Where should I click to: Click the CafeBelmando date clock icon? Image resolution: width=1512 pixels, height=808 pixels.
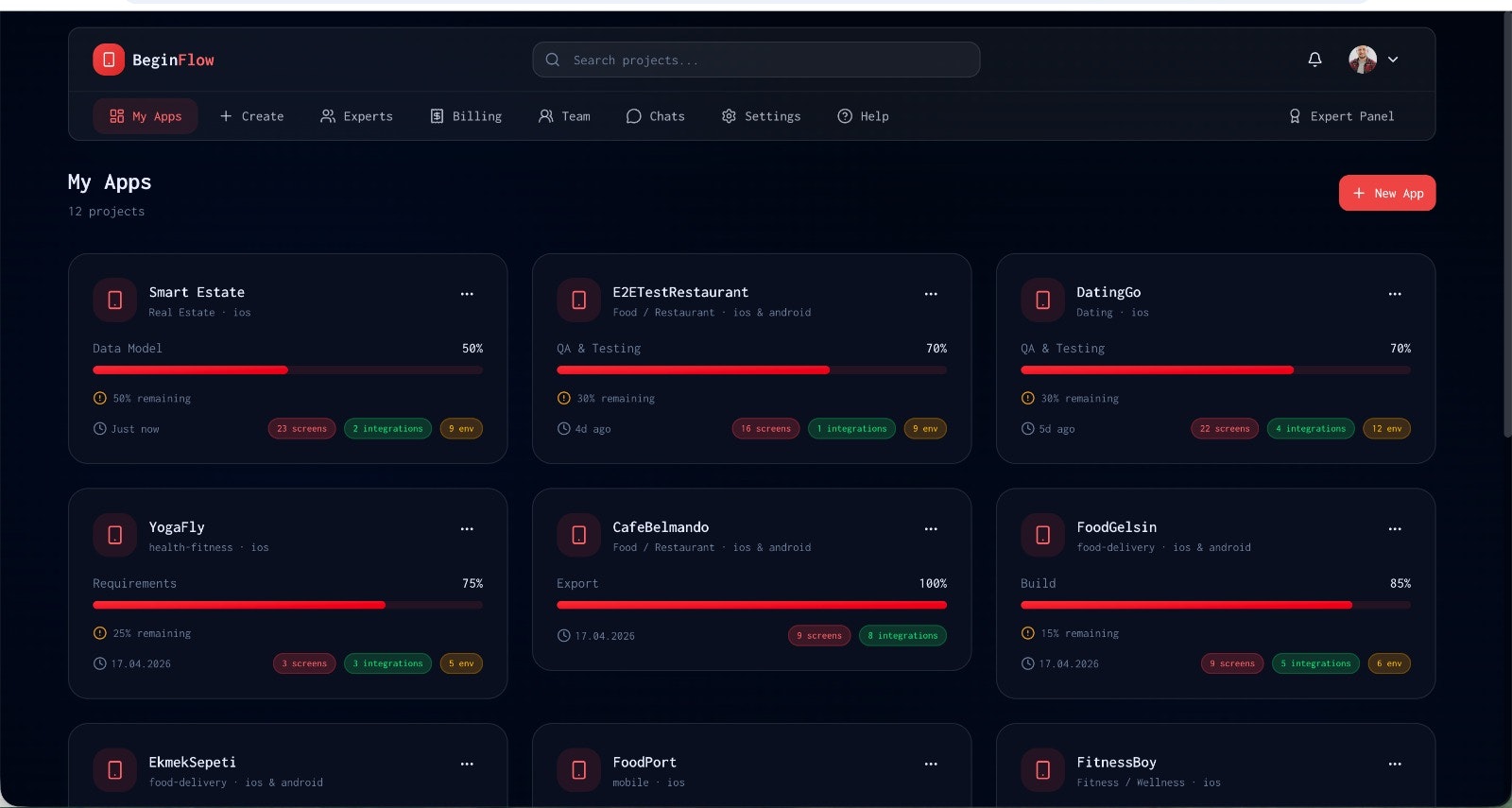(x=563, y=636)
